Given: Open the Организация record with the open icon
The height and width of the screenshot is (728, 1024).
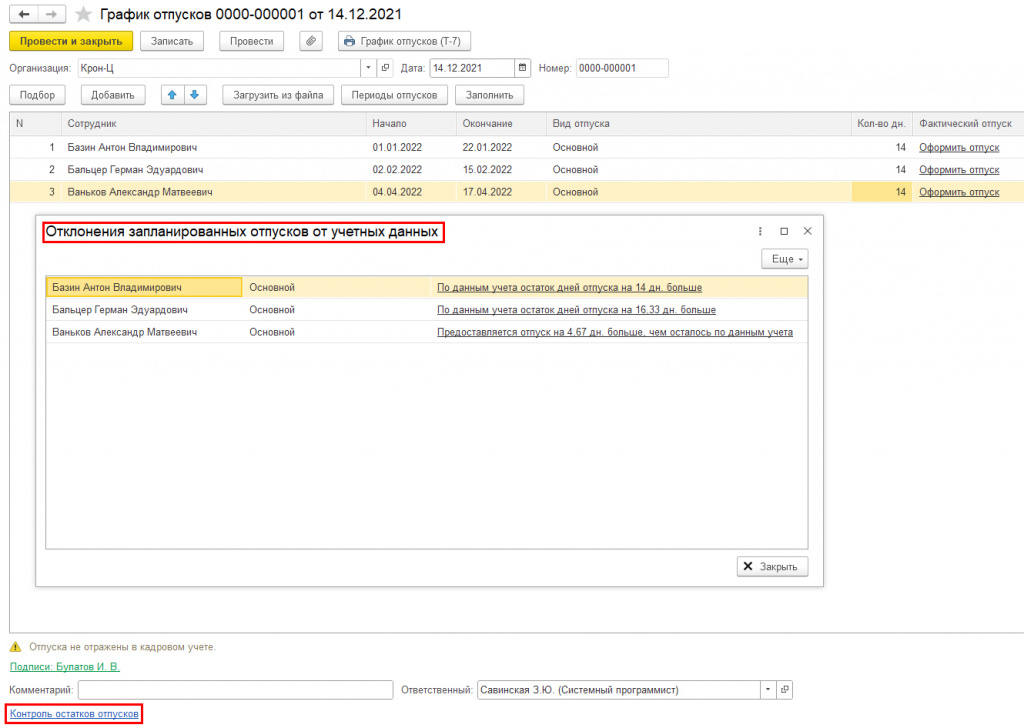Looking at the screenshot, I should pos(385,68).
